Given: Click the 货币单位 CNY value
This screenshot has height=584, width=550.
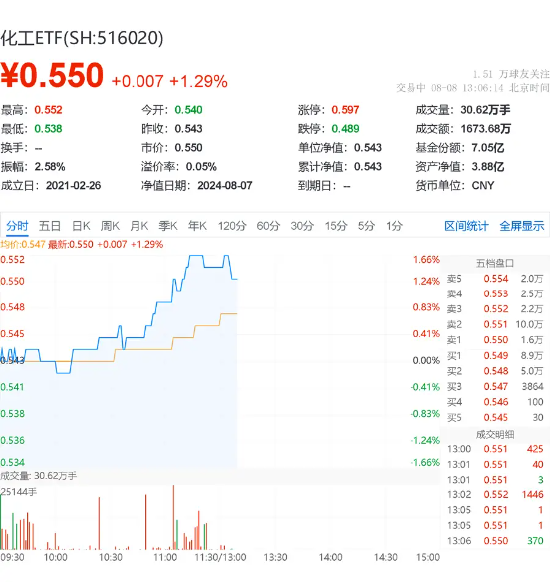Looking at the screenshot, I should 483,185.
